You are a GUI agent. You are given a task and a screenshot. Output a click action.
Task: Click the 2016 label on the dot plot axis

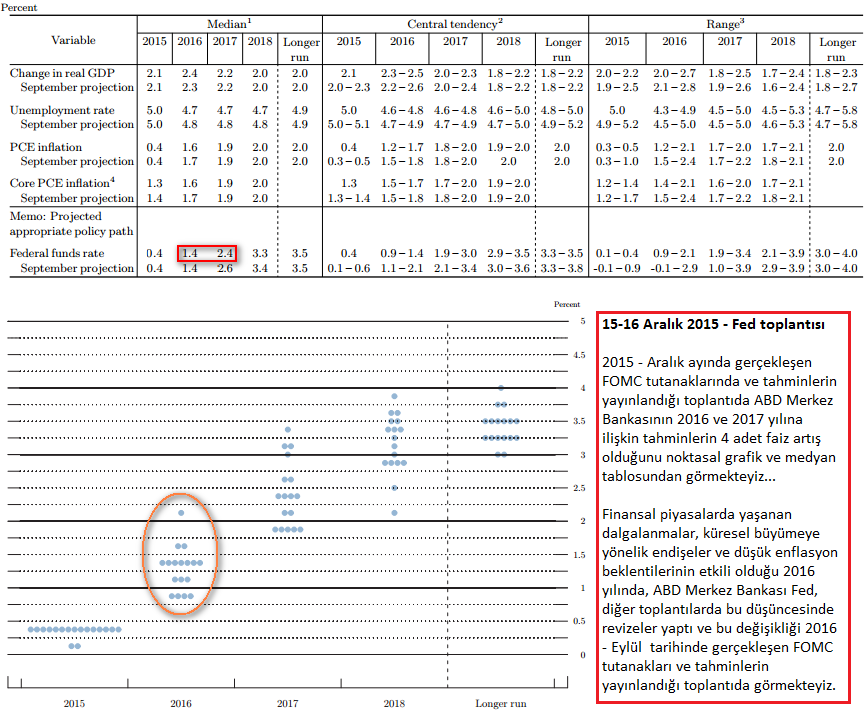[x=181, y=704]
